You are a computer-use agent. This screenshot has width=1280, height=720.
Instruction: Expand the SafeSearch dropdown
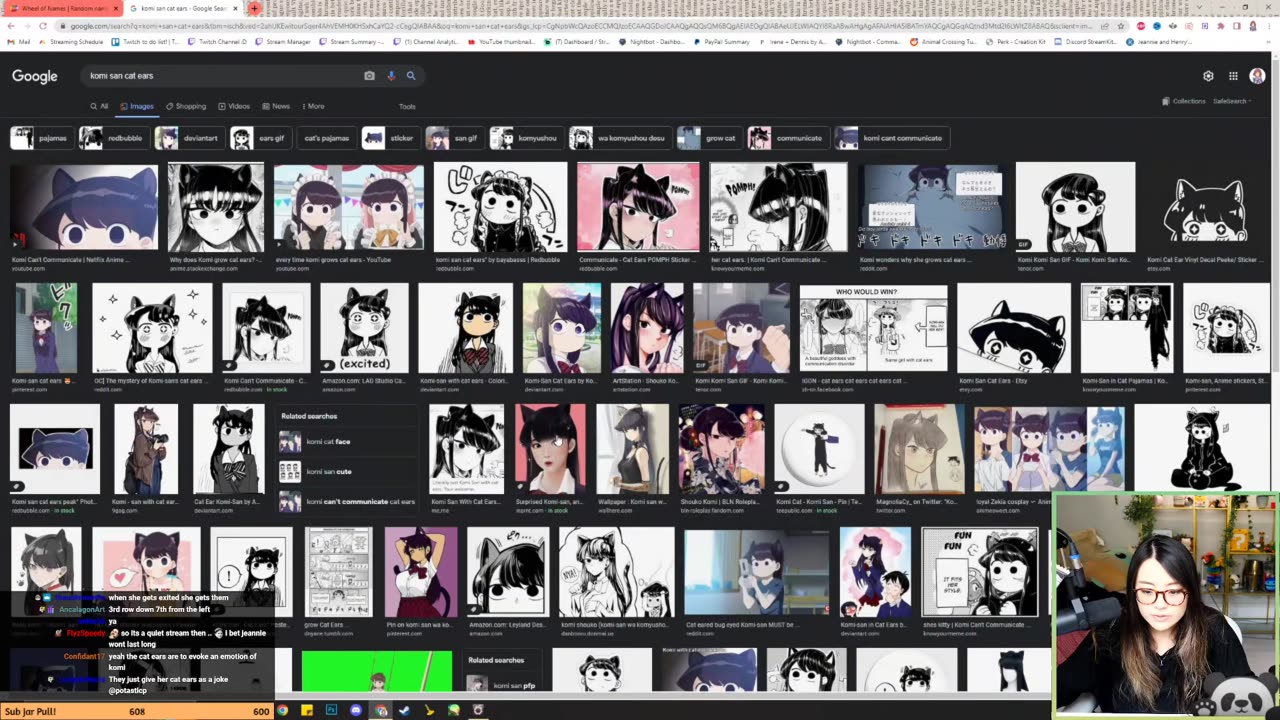pos(1232,101)
